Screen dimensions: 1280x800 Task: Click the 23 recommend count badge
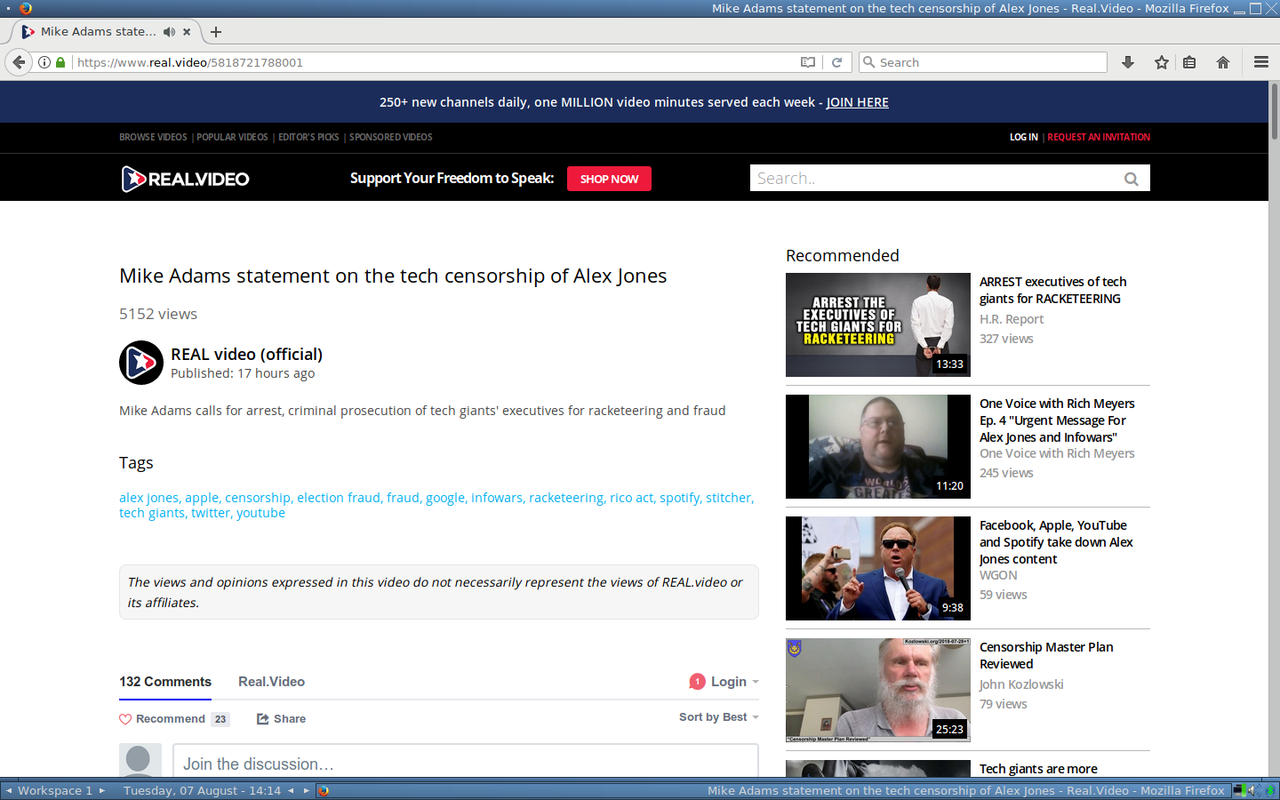pyautogui.click(x=220, y=719)
